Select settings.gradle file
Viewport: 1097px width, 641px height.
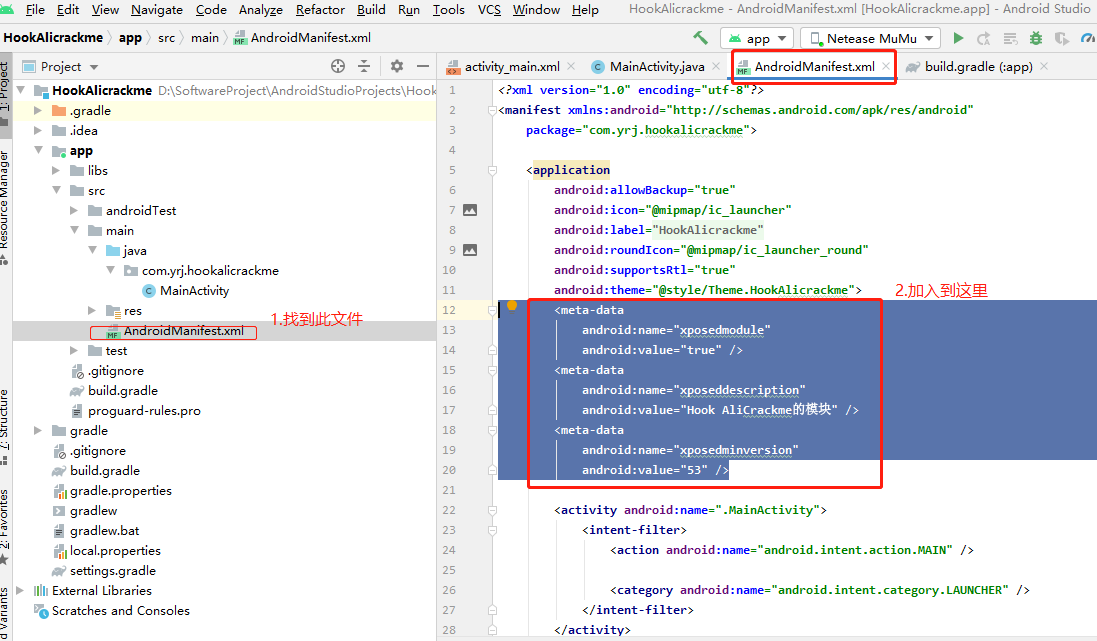(113, 570)
